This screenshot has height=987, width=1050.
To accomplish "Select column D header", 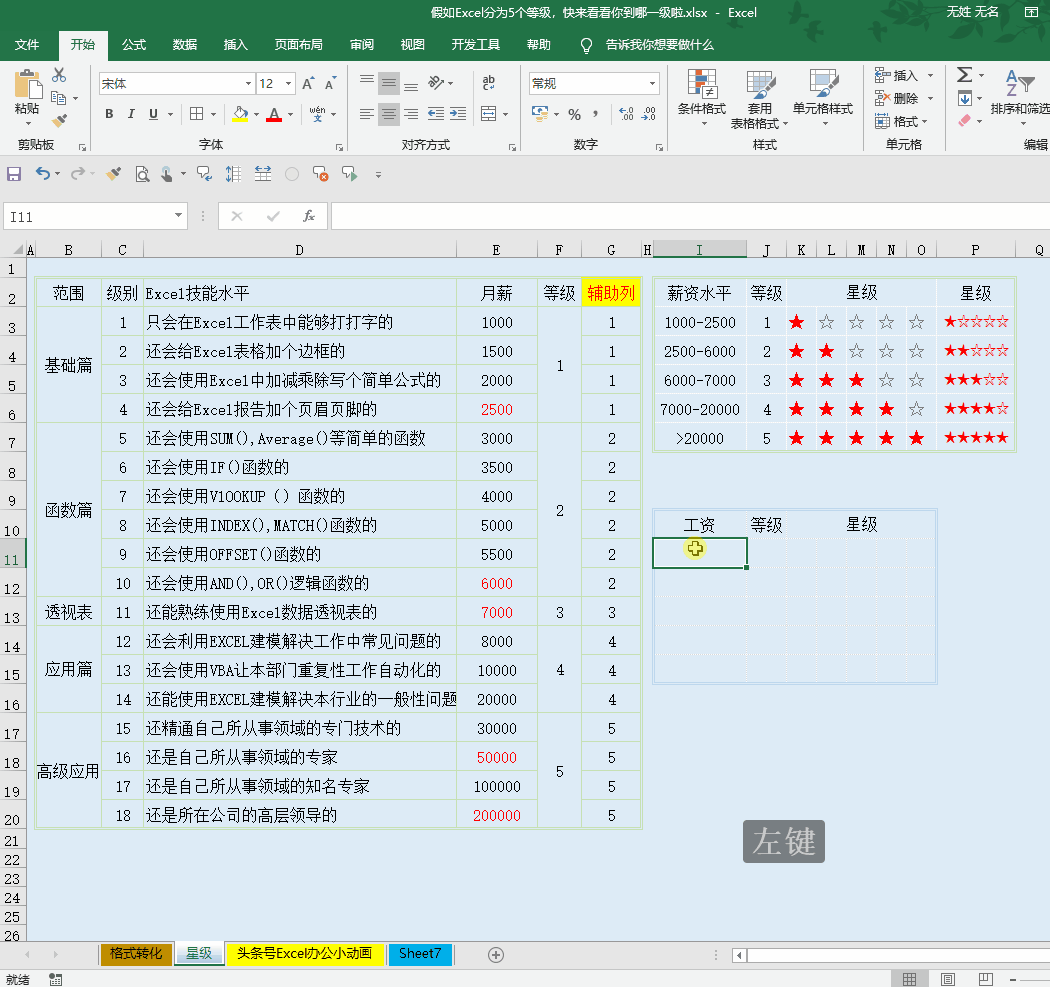I will tap(299, 250).
